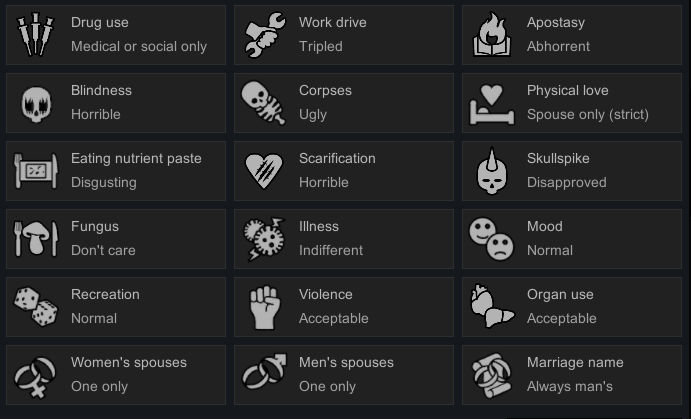Select the spiked skull Skullspike icon
691x419 pixels.
pos(492,170)
